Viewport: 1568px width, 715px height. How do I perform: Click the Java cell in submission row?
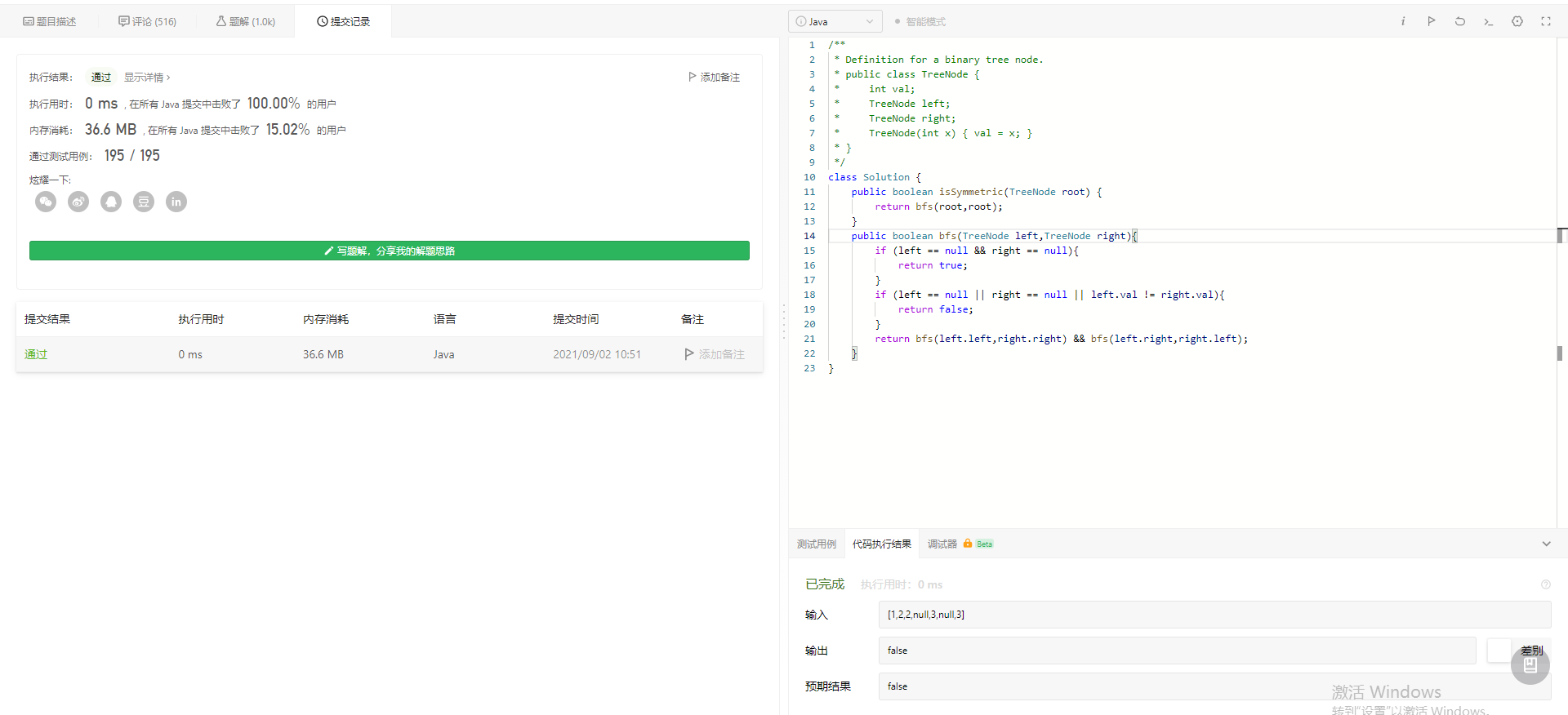tap(443, 354)
